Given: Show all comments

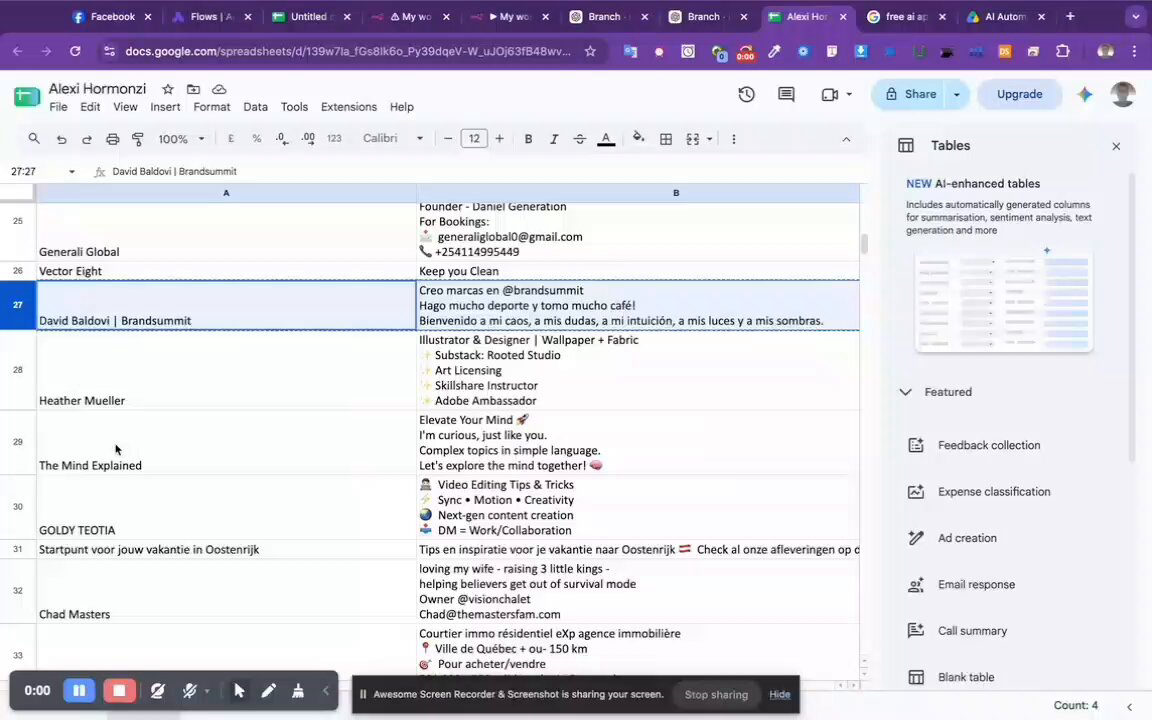Looking at the screenshot, I should 786,94.
